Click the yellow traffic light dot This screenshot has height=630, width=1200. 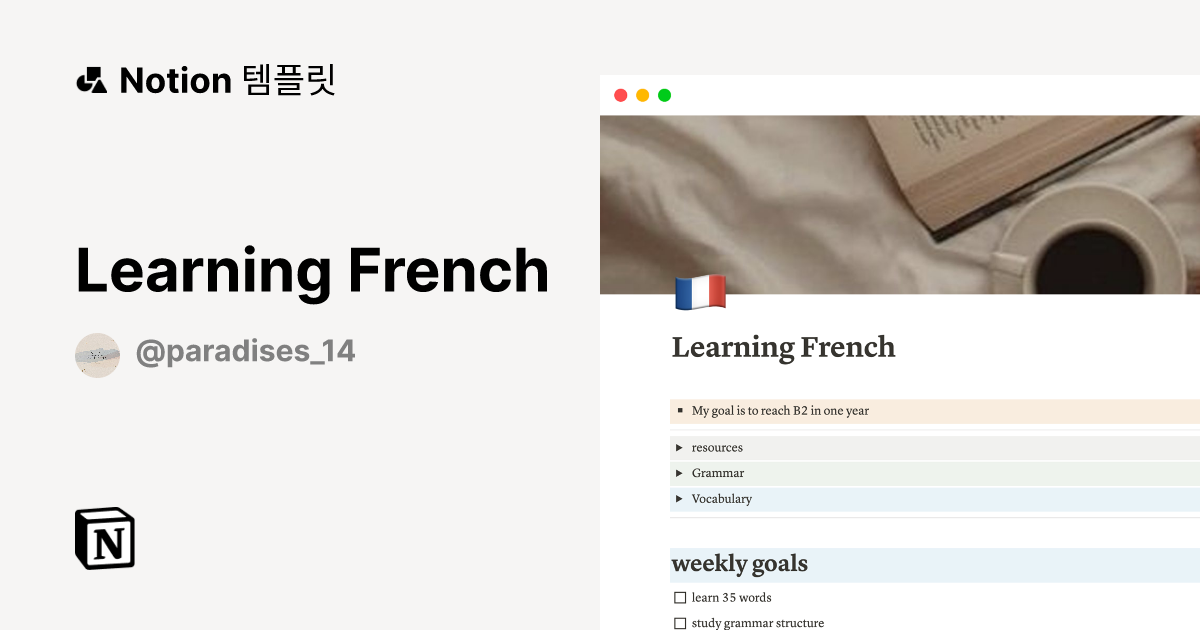(x=644, y=95)
